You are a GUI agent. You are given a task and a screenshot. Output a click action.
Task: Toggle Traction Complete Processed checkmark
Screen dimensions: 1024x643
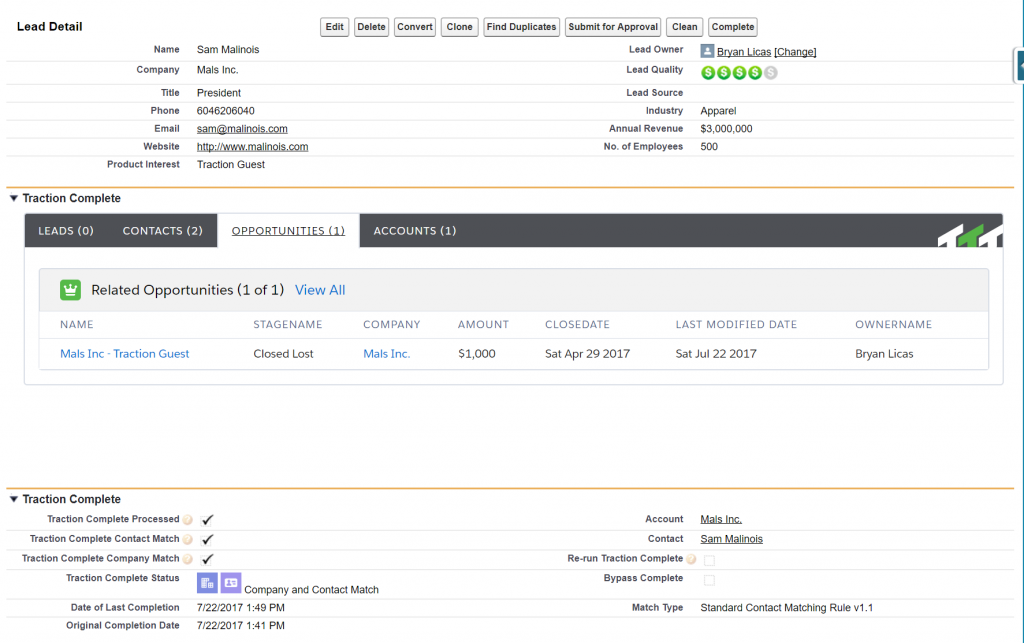pos(207,520)
